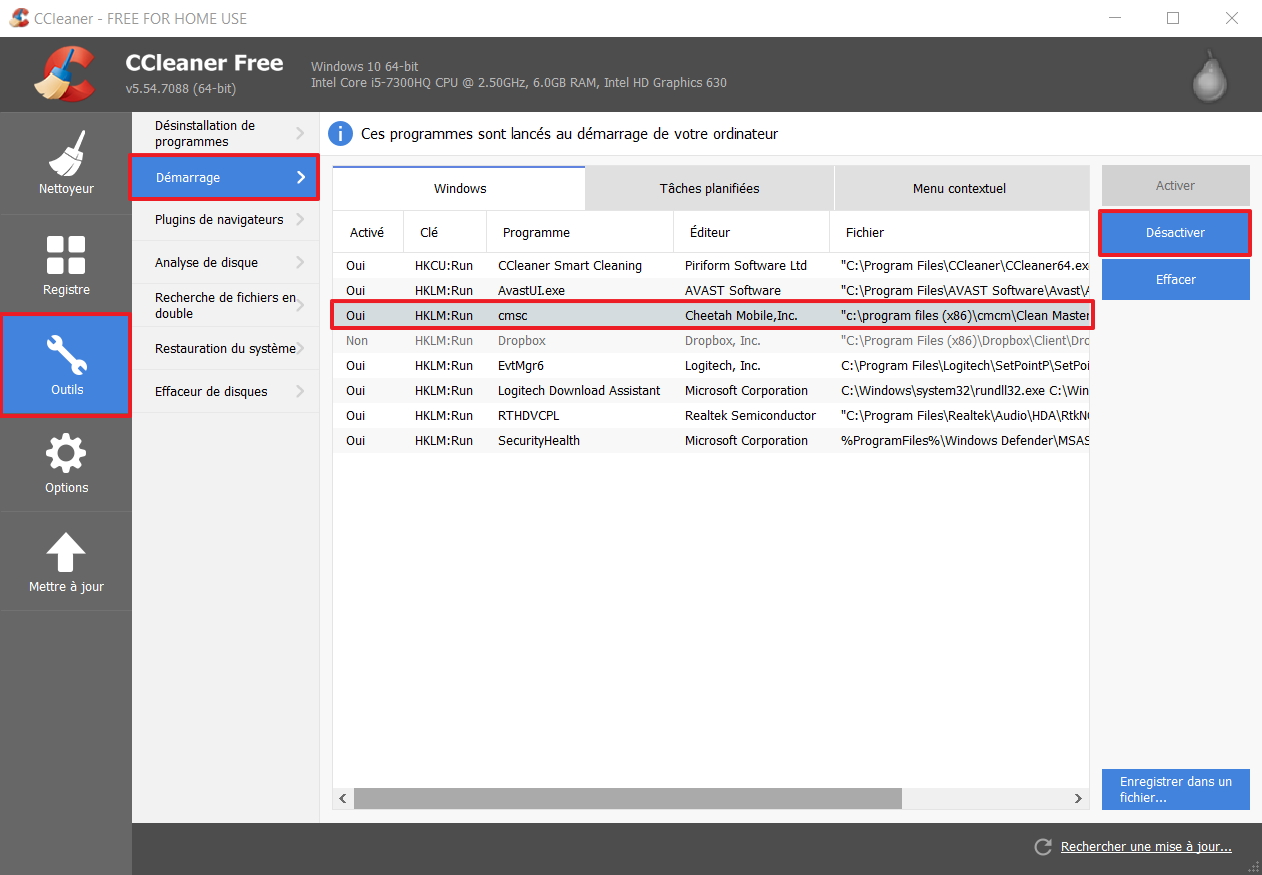Switch to the Tâches planifiées tab

[x=709, y=188]
